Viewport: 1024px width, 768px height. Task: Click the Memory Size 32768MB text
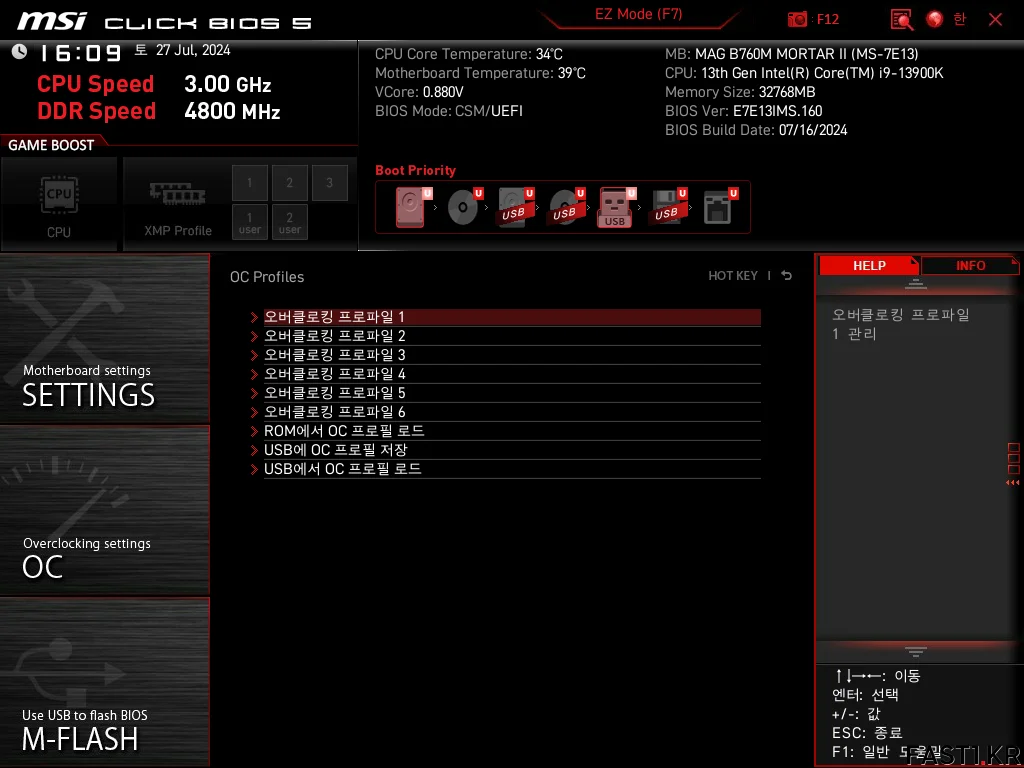point(740,92)
